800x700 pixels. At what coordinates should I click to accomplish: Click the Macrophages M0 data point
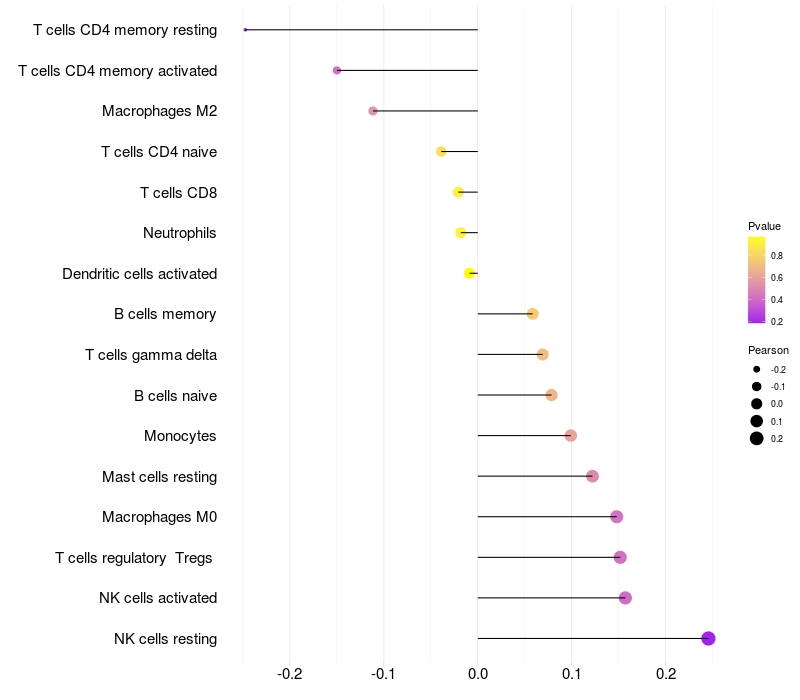point(616,517)
